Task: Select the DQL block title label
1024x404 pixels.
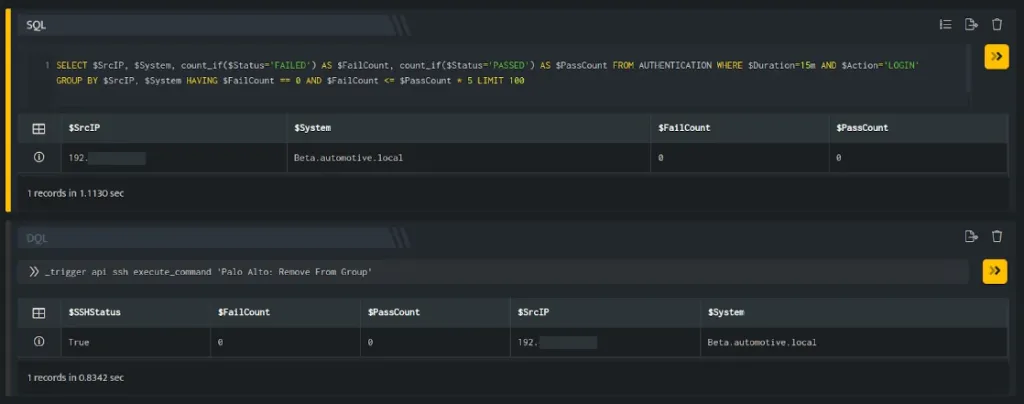Action: tap(37, 238)
